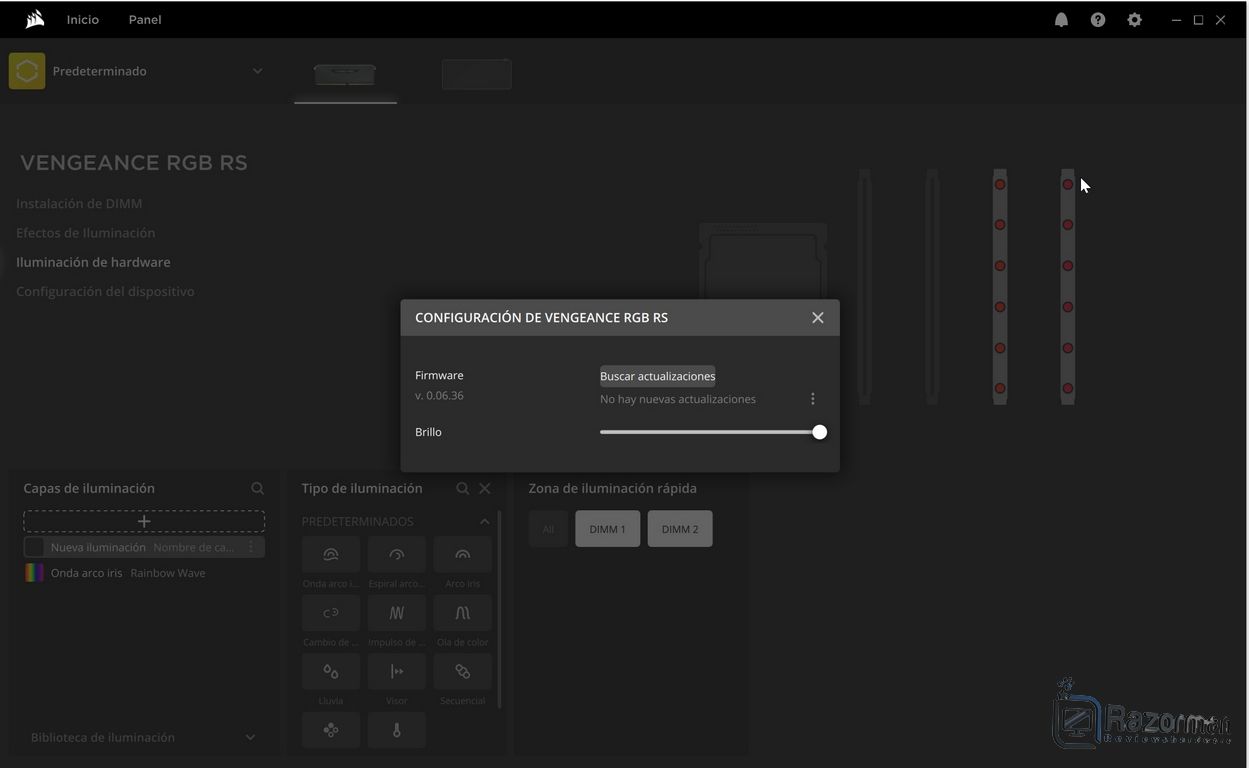Open the Nueva iluminación layer options menu

pos(251,547)
